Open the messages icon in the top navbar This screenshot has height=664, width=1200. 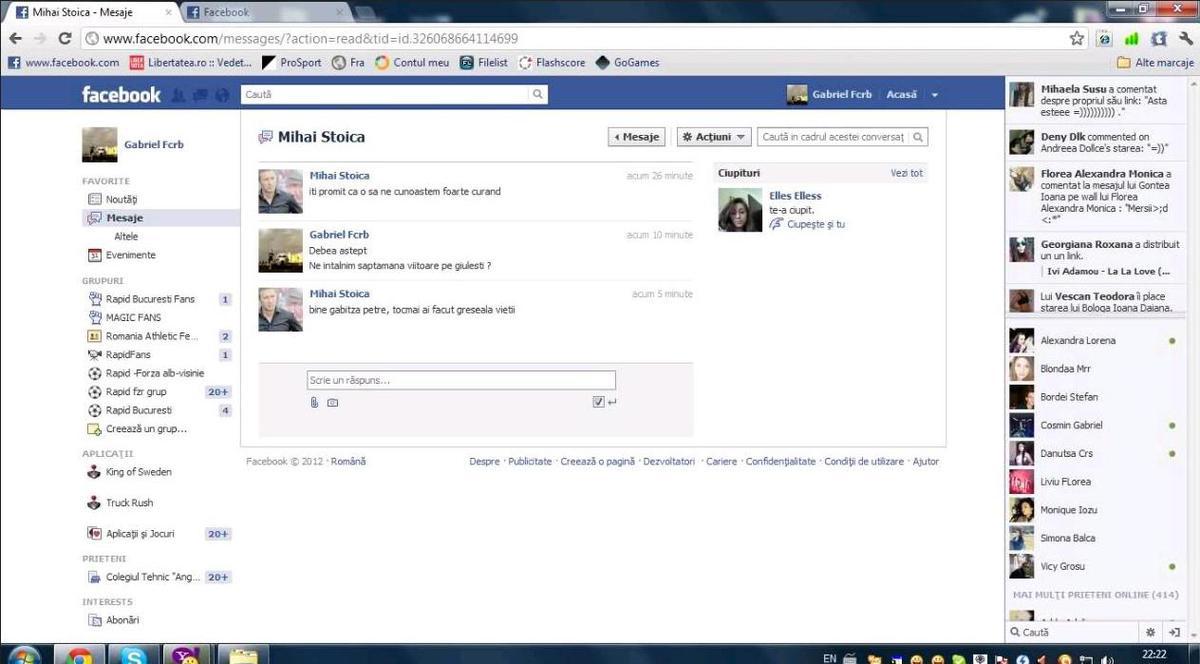coord(200,94)
